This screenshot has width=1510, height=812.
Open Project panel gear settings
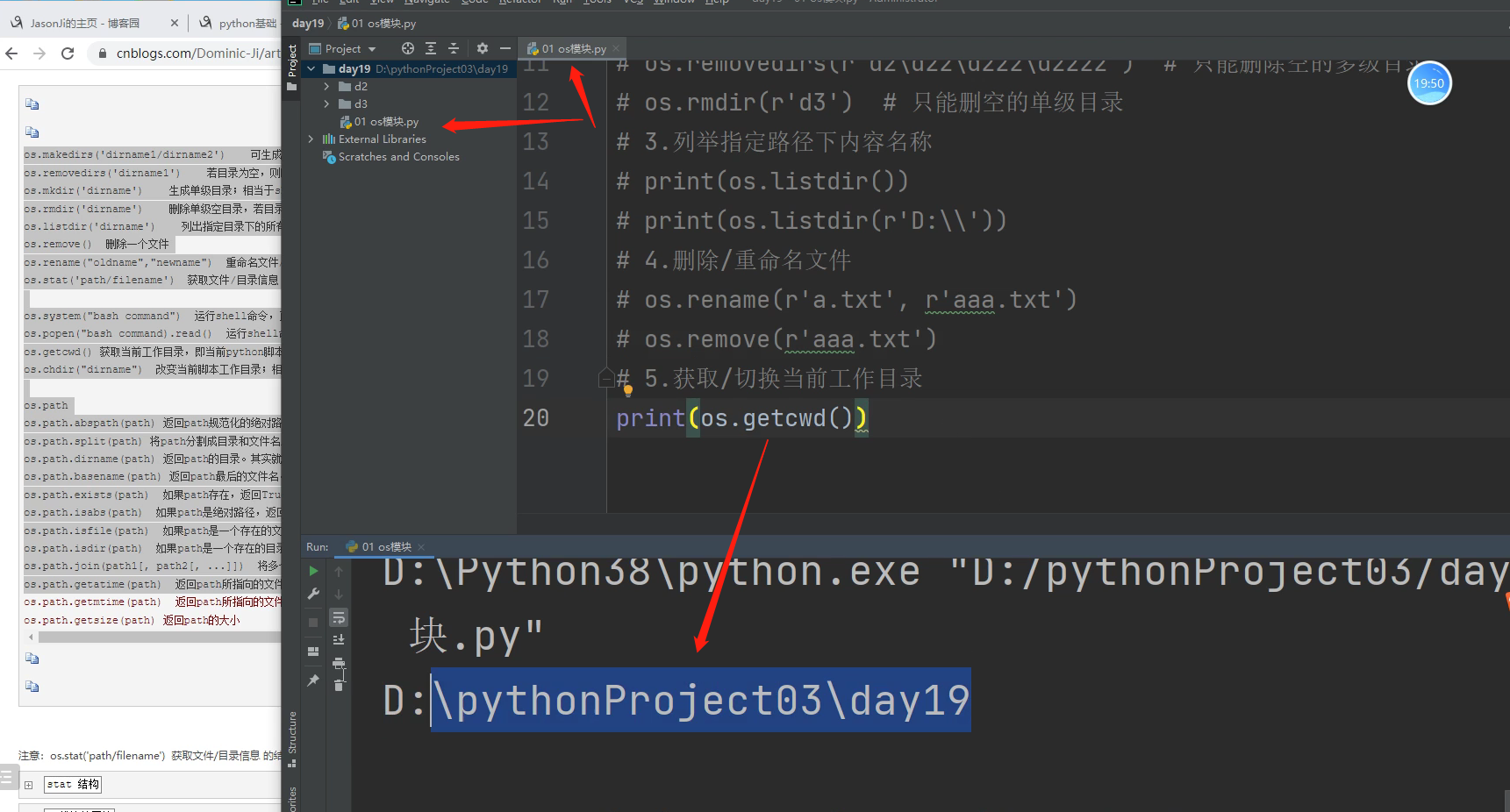(x=483, y=48)
